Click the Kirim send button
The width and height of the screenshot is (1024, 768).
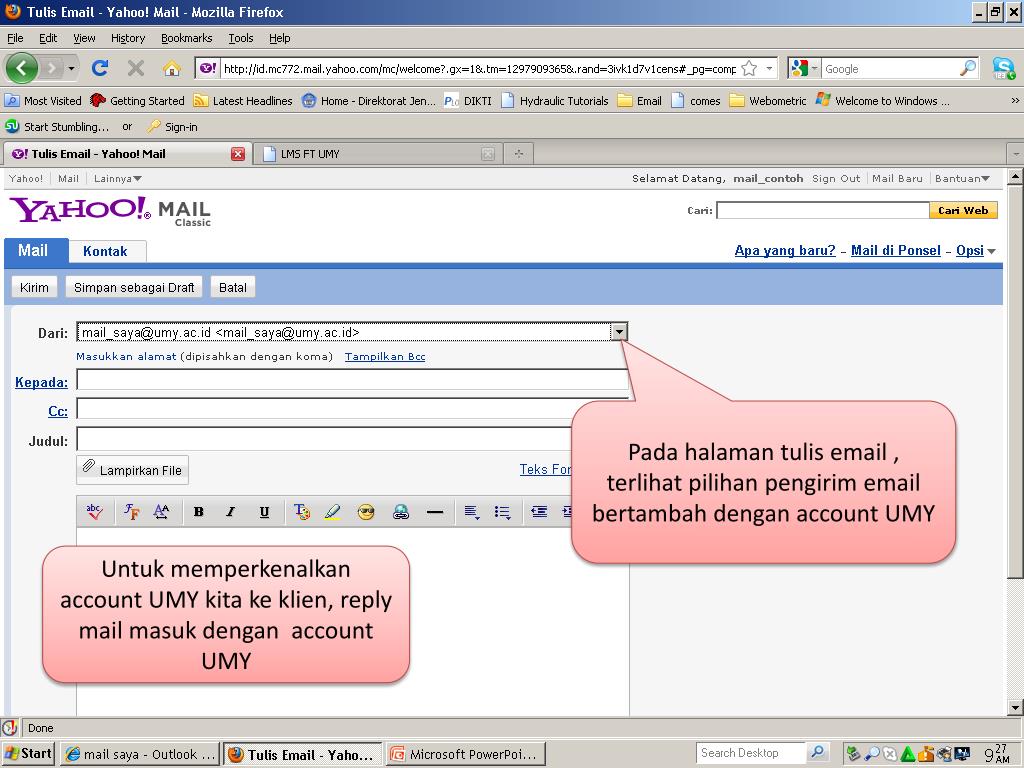(x=34, y=287)
